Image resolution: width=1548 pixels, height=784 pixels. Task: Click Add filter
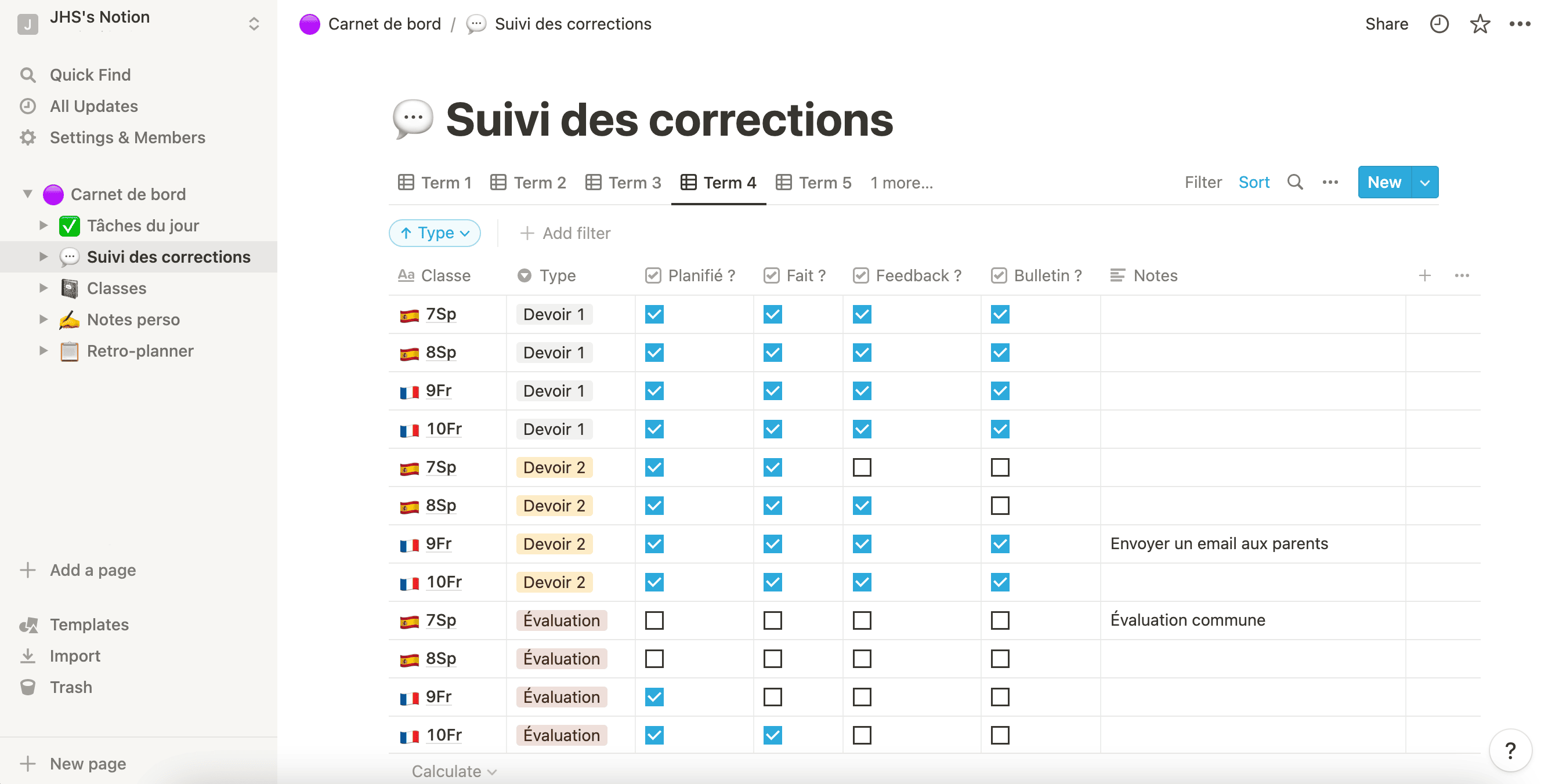click(565, 233)
